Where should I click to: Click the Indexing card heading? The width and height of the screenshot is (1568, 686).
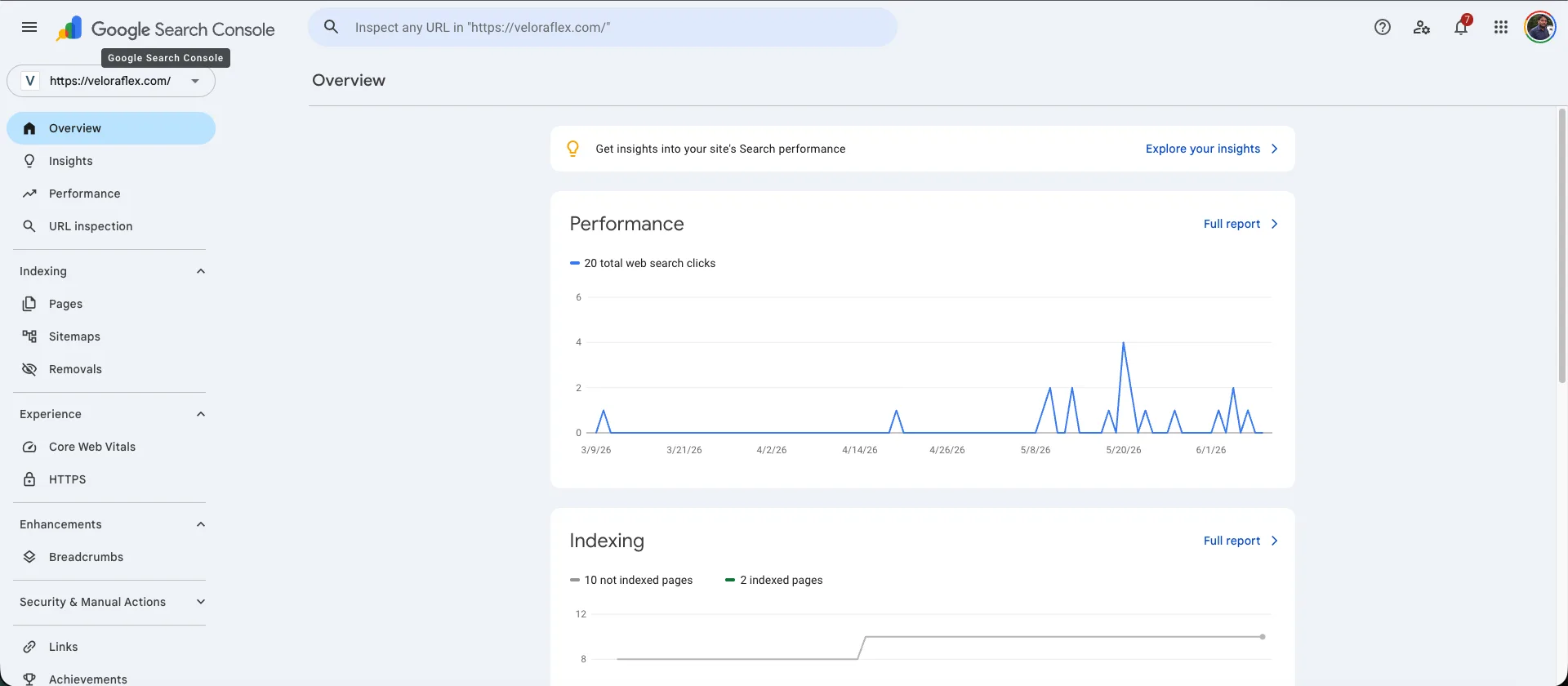(607, 541)
